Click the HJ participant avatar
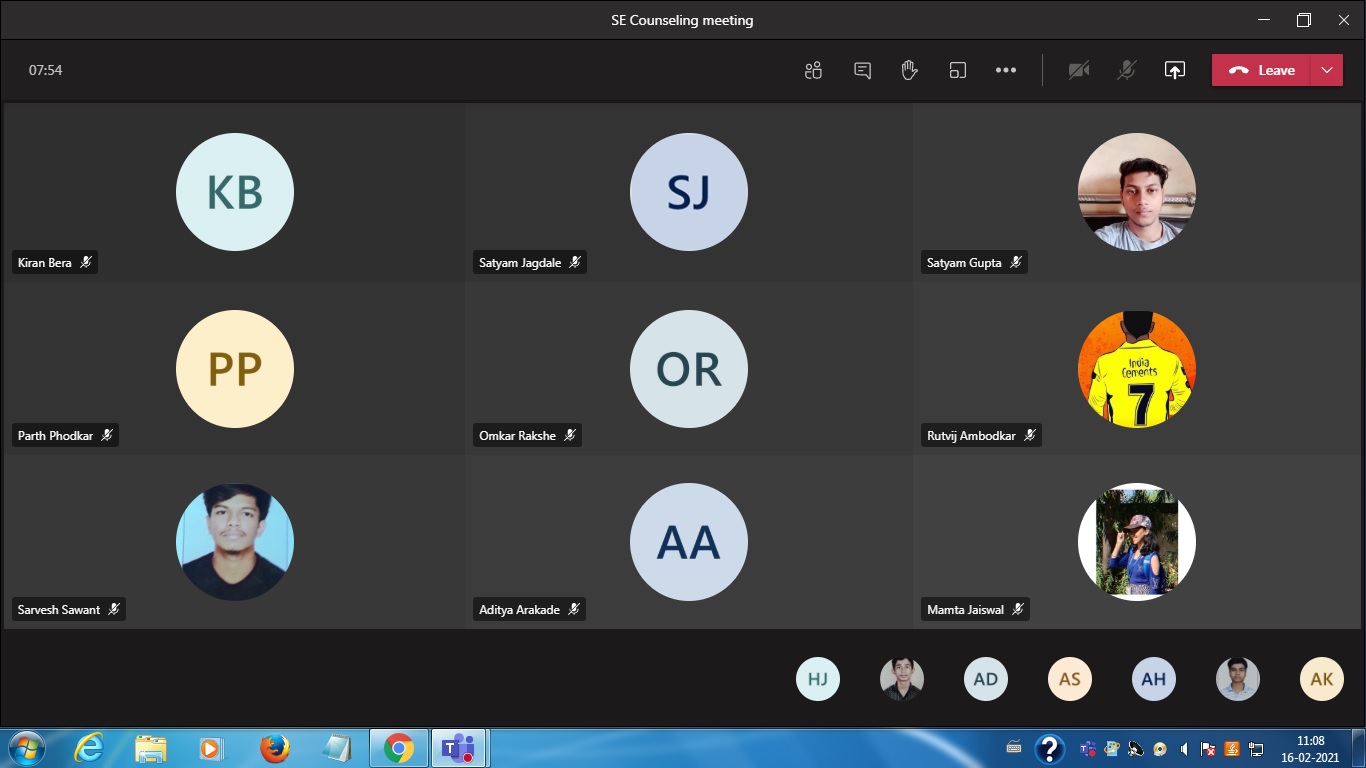This screenshot has height=768, width=1366. pyautogui.click(x=818, y=679)
